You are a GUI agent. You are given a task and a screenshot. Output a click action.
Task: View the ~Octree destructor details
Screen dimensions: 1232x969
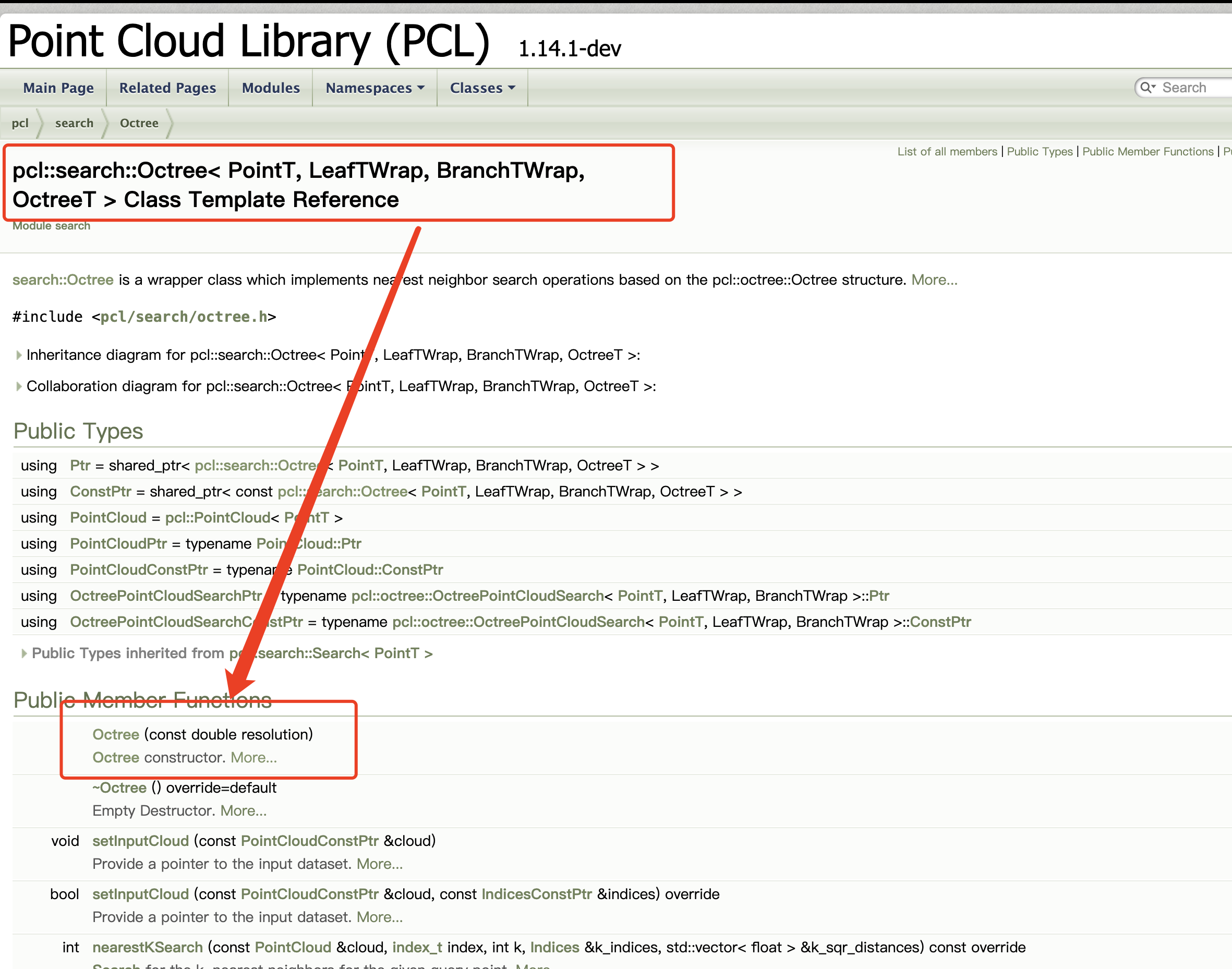121,788
